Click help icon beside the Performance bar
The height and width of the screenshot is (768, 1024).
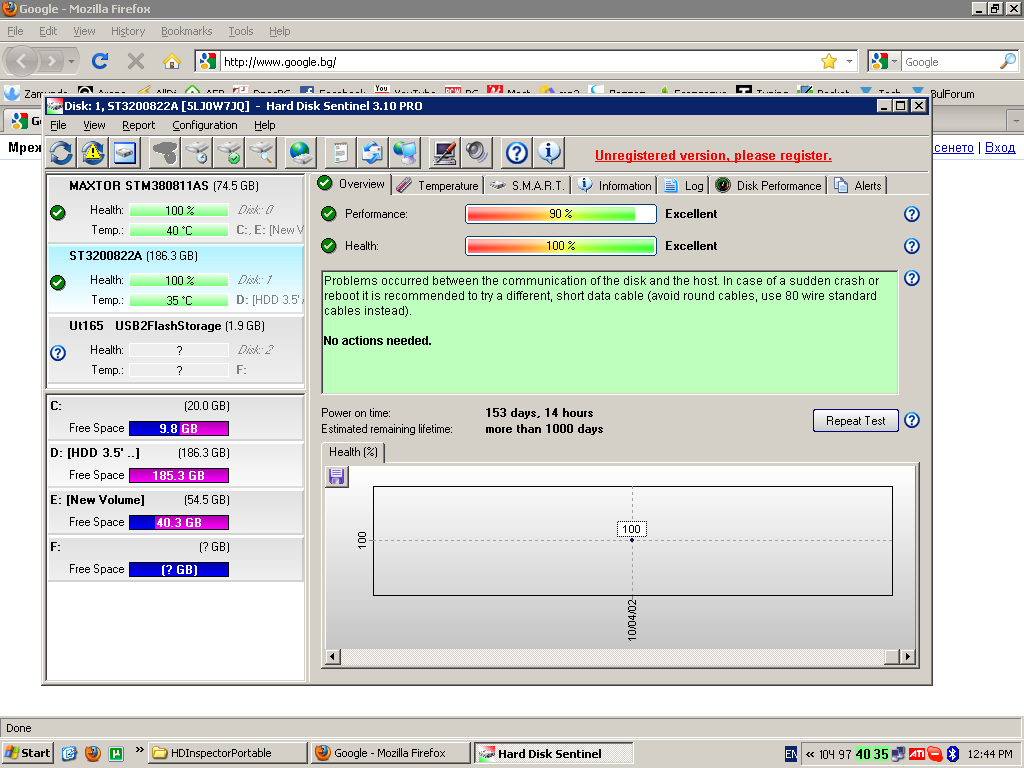pyautogui.click(x=911, y=214)
